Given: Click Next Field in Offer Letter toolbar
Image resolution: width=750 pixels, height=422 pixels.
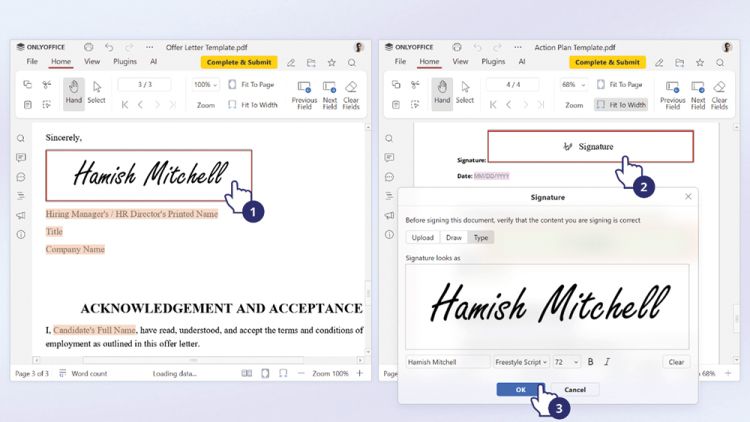Looking at the screenshot, I should (x=330, y=95).
